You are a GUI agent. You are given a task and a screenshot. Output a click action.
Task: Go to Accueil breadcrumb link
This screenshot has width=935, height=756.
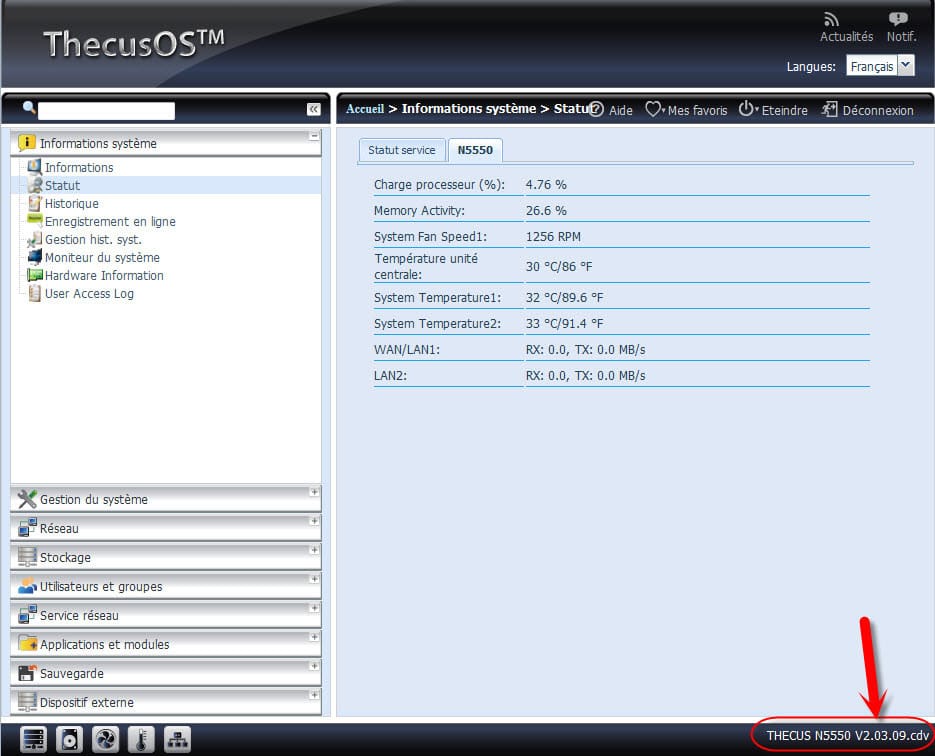click(365, 109)
